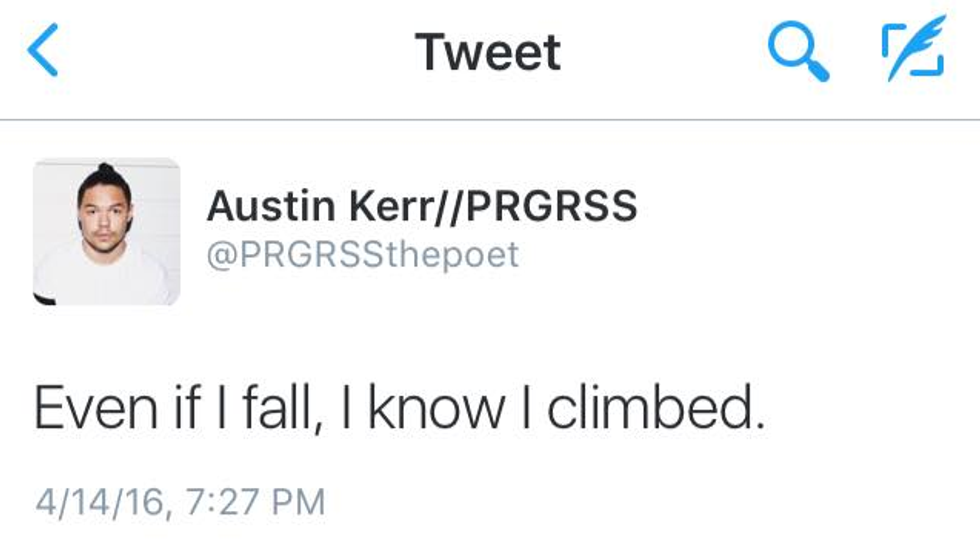Go to the PRGRSS author profile name

point(421,207)
